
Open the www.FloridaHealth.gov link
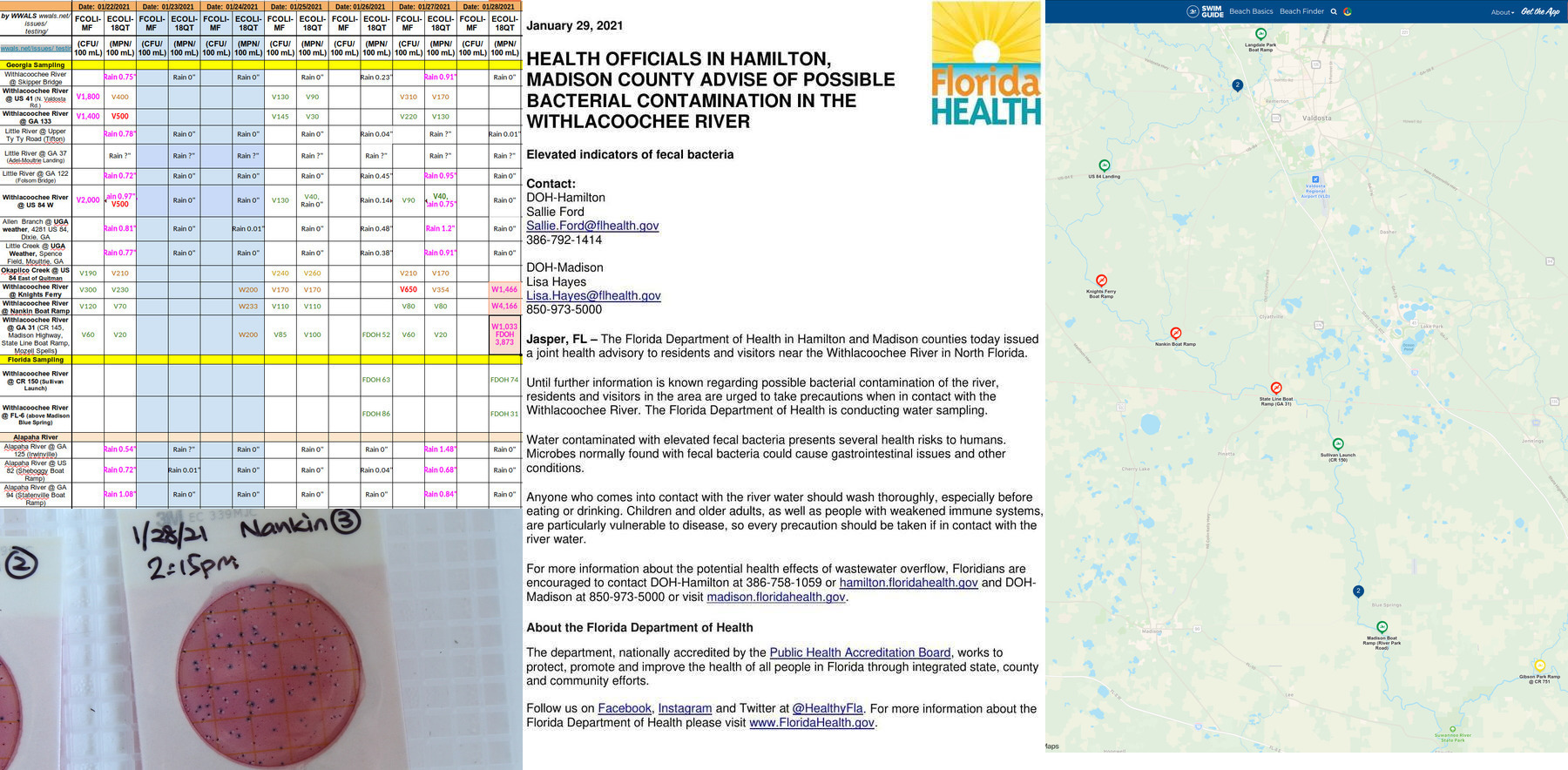pyautogui.click(x=812, y=722)
